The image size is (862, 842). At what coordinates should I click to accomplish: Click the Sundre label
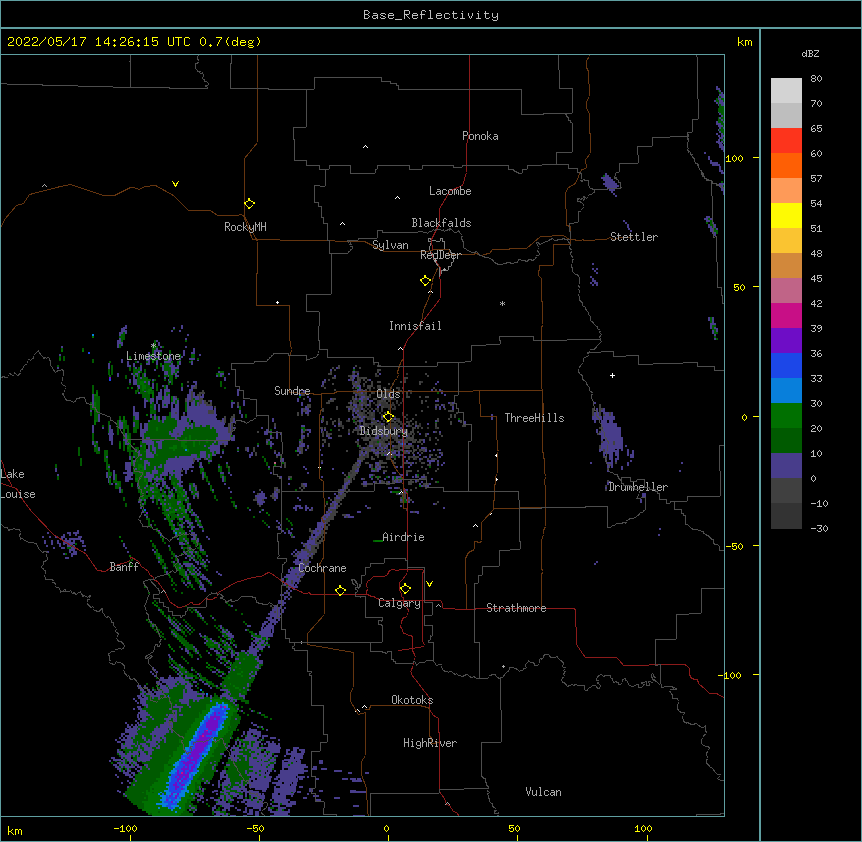point(292,391)
